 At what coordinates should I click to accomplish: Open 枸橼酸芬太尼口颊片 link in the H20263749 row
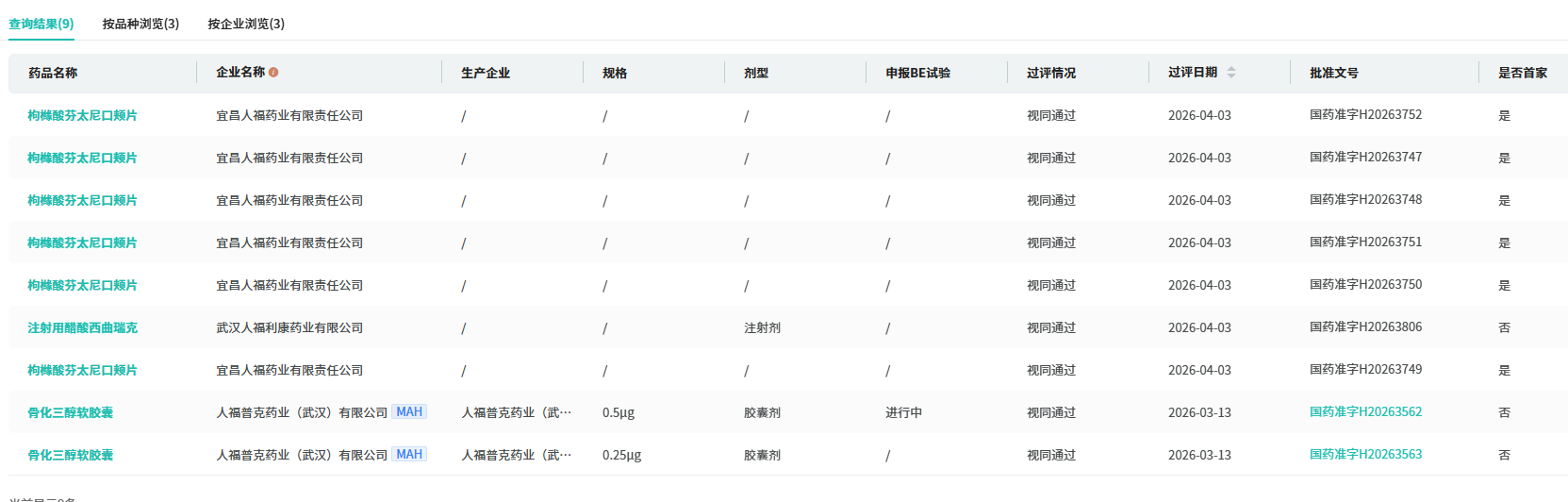click(x=82, y=370)
